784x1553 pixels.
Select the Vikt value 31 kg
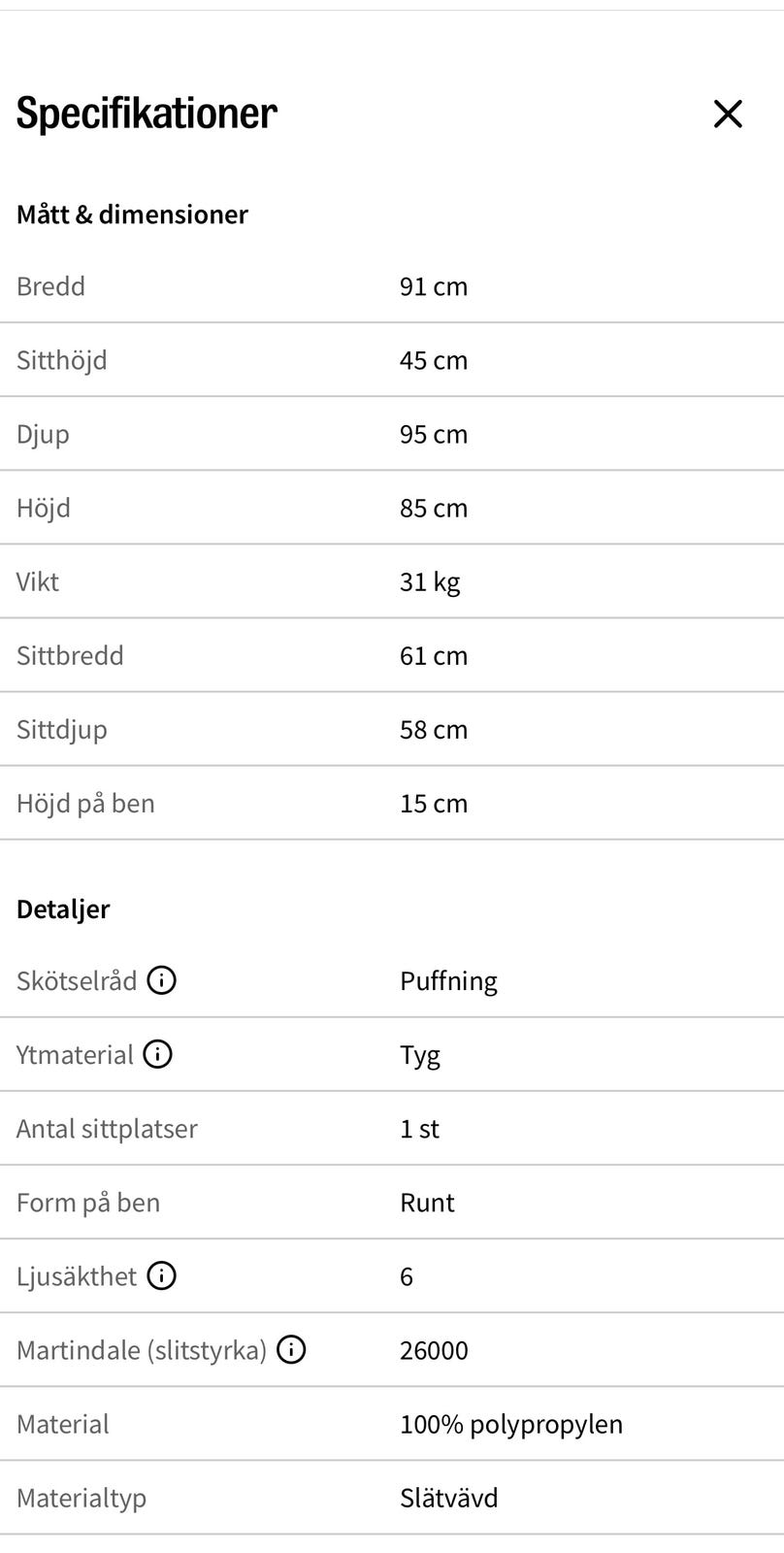(x=430, y=581)
